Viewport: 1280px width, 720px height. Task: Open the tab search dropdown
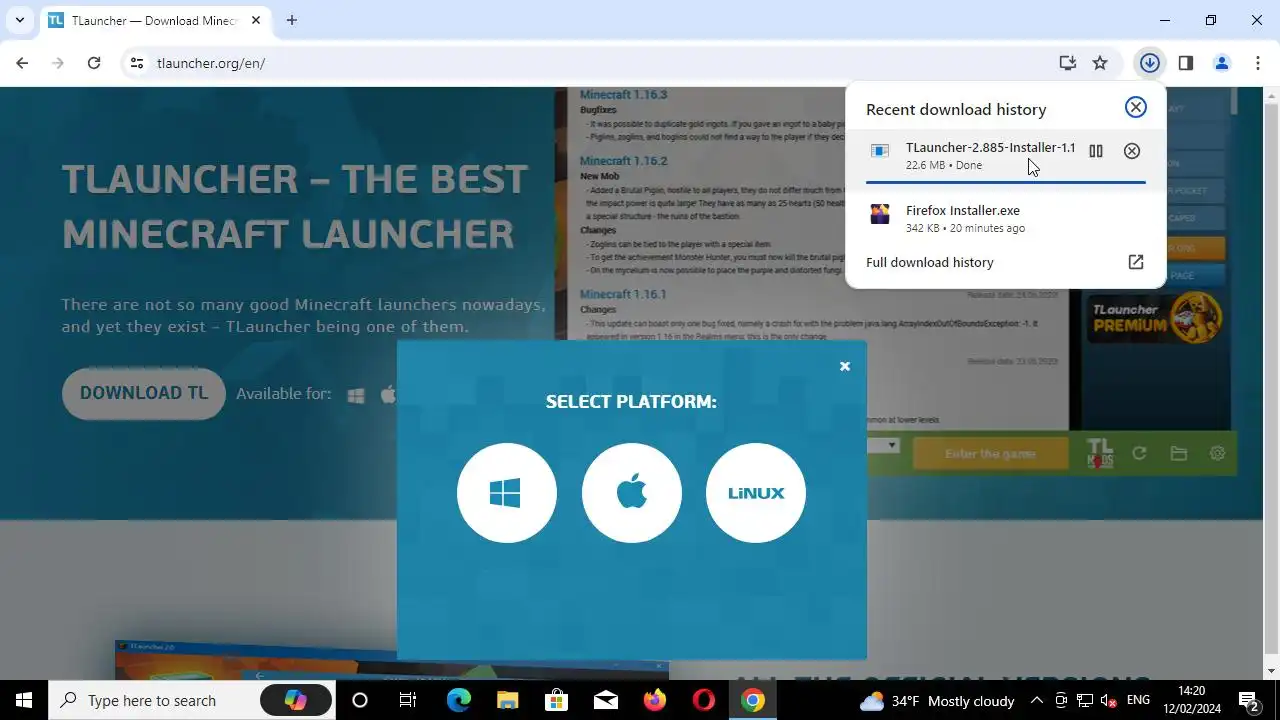[x=19, y=20]
